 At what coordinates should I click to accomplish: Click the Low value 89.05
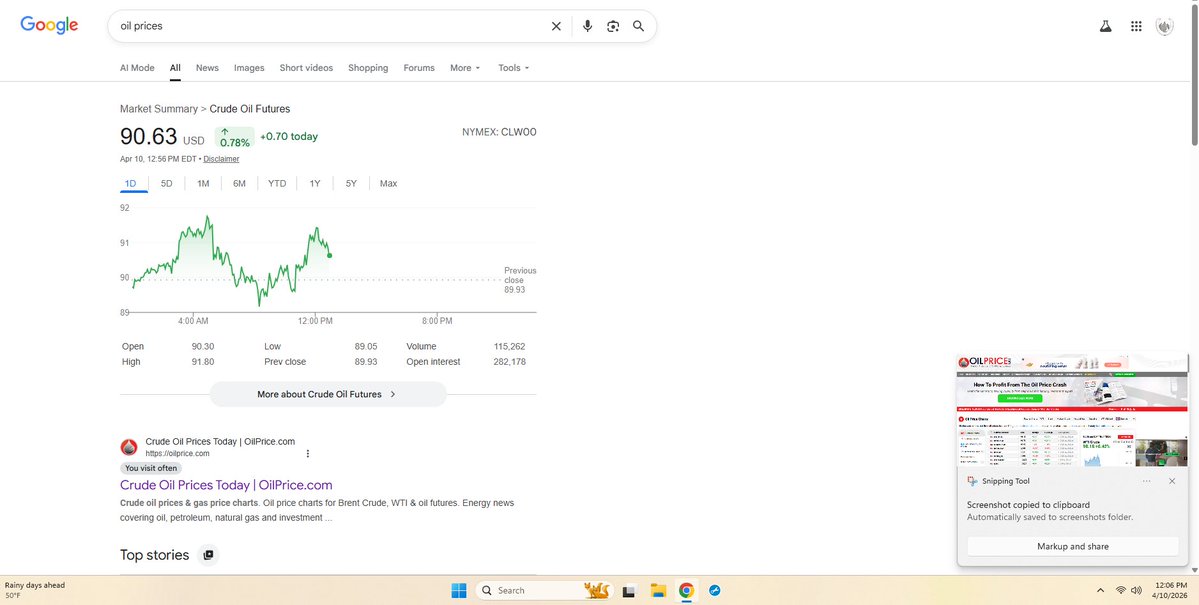tap(366, 346)
